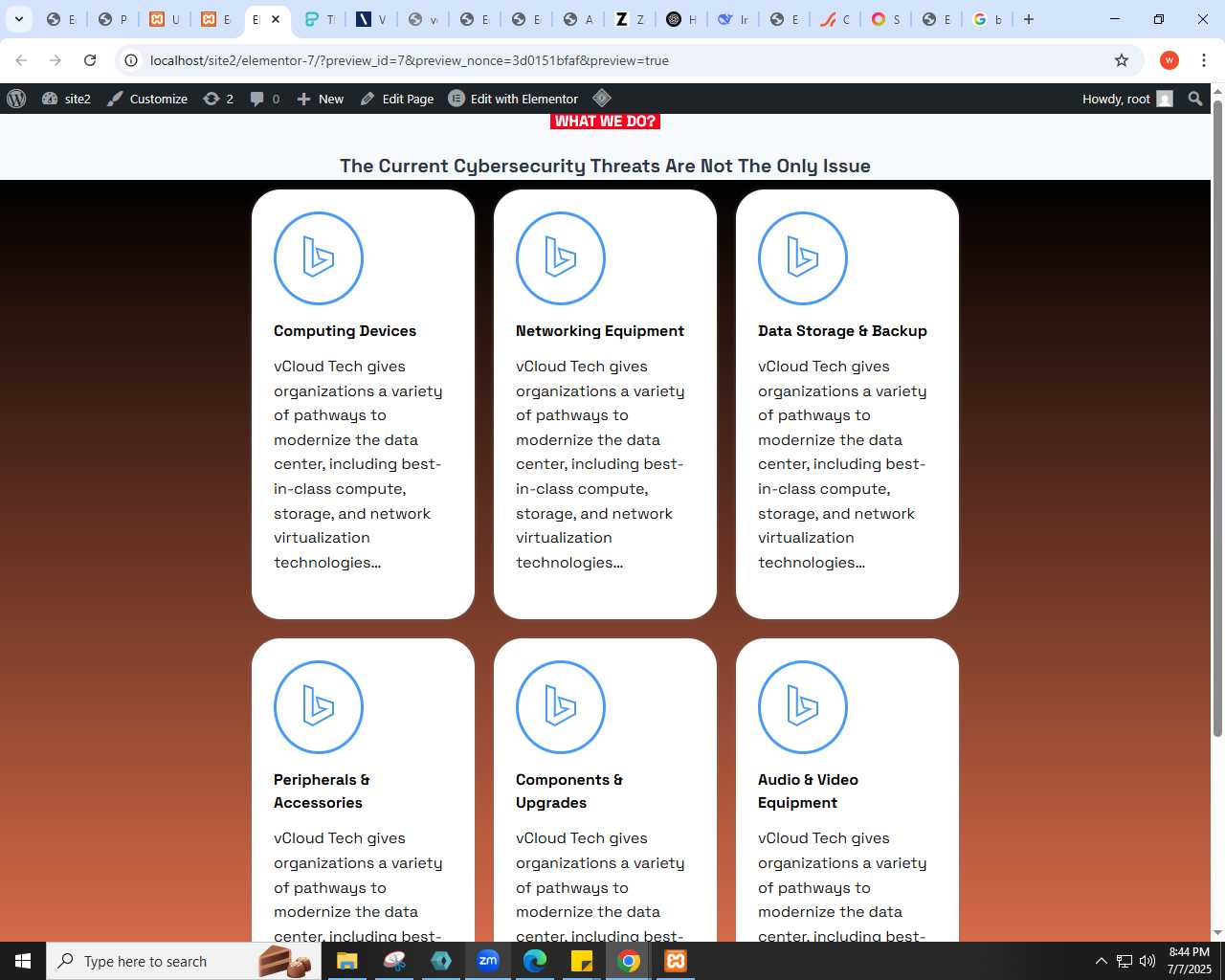Switch to the tab labeled A
This screenshot has width=1225, height=980.
pos(579,19)
